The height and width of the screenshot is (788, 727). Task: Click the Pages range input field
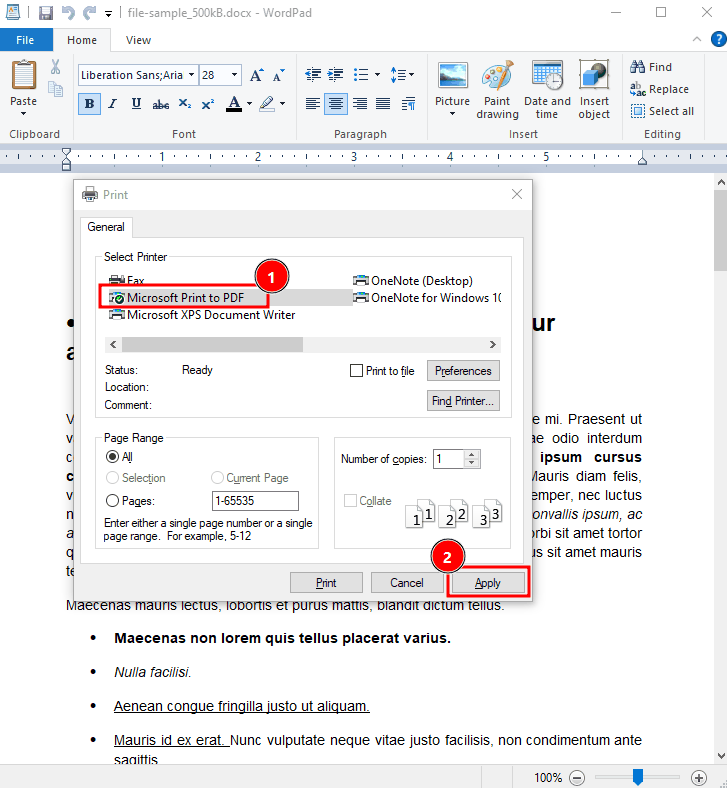(x=255, y=501)
